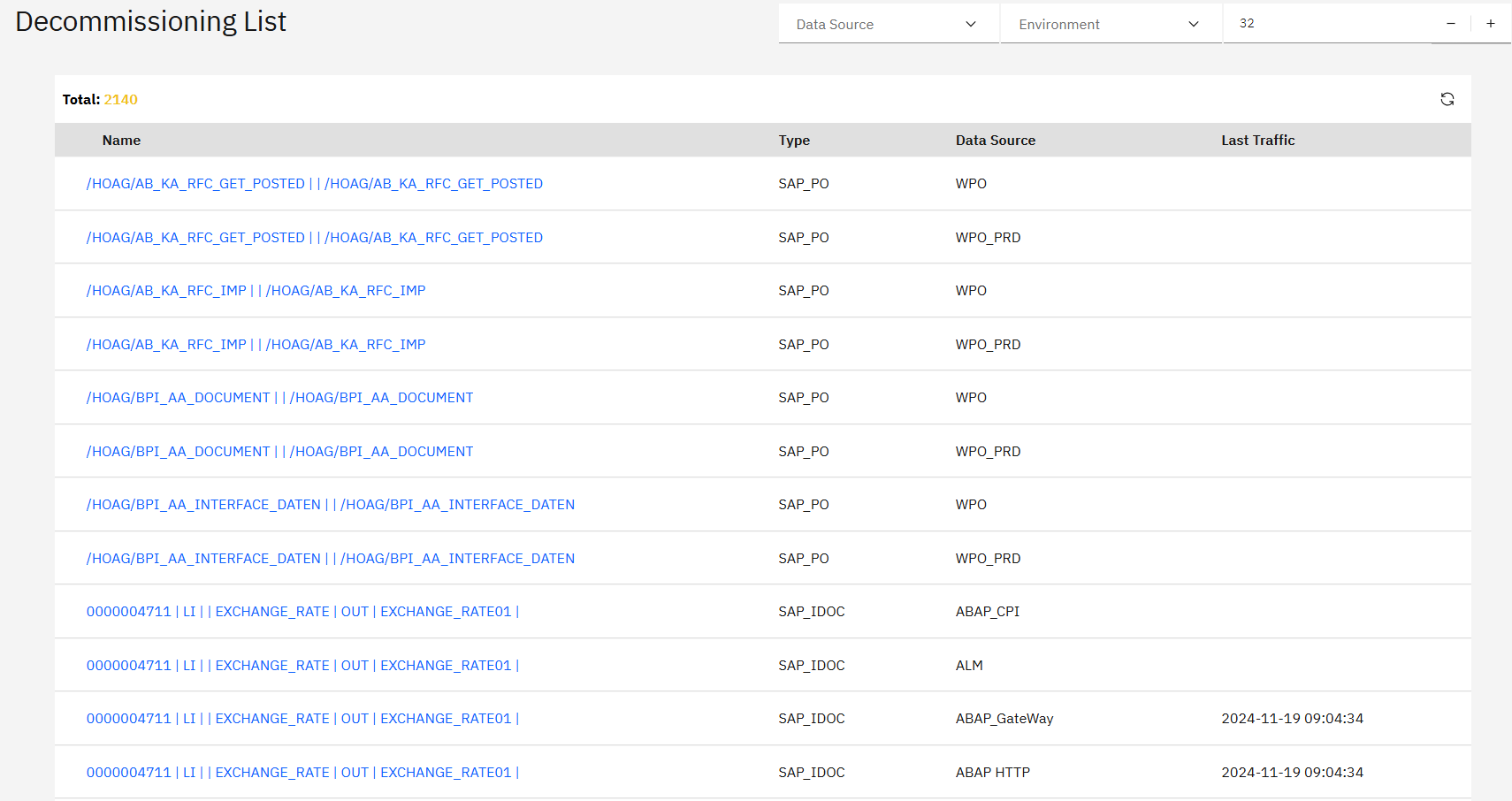1512x801 pixels.
Task: Open the Data Source dropdown
Action: pyautogui.click(x=888, y=24)
